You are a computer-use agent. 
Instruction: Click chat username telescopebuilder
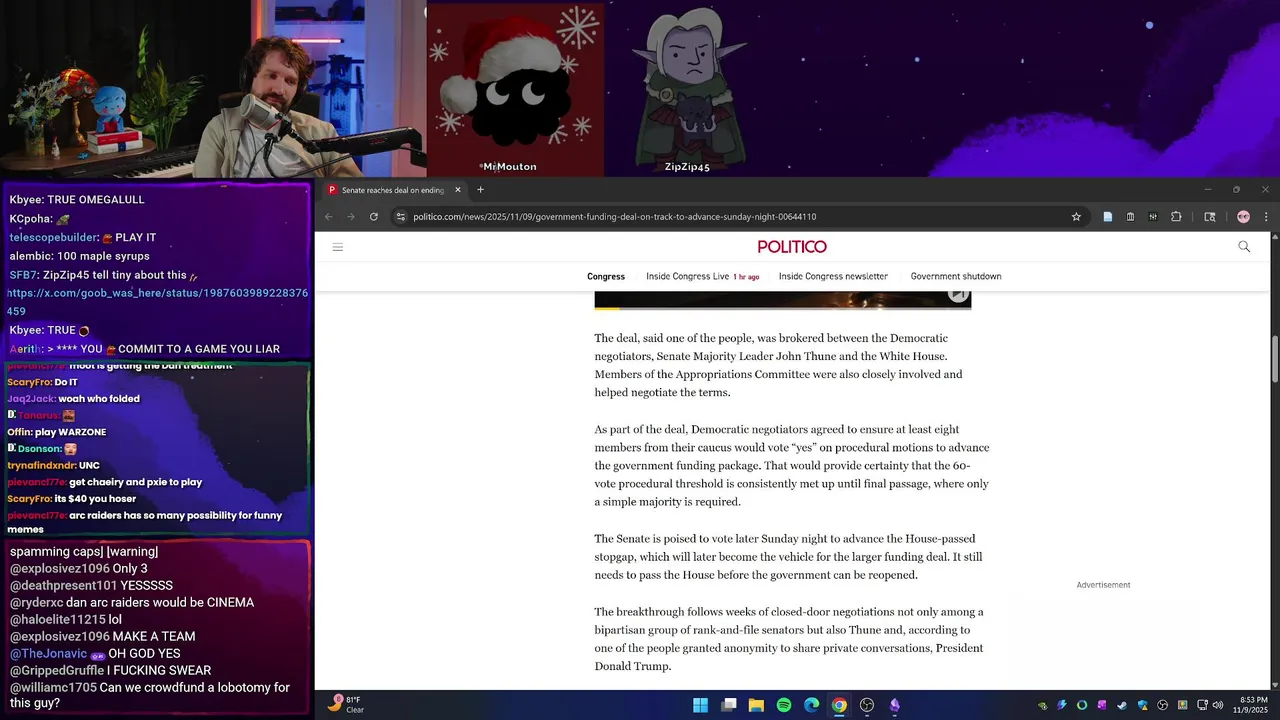click(x=53, y=238)
